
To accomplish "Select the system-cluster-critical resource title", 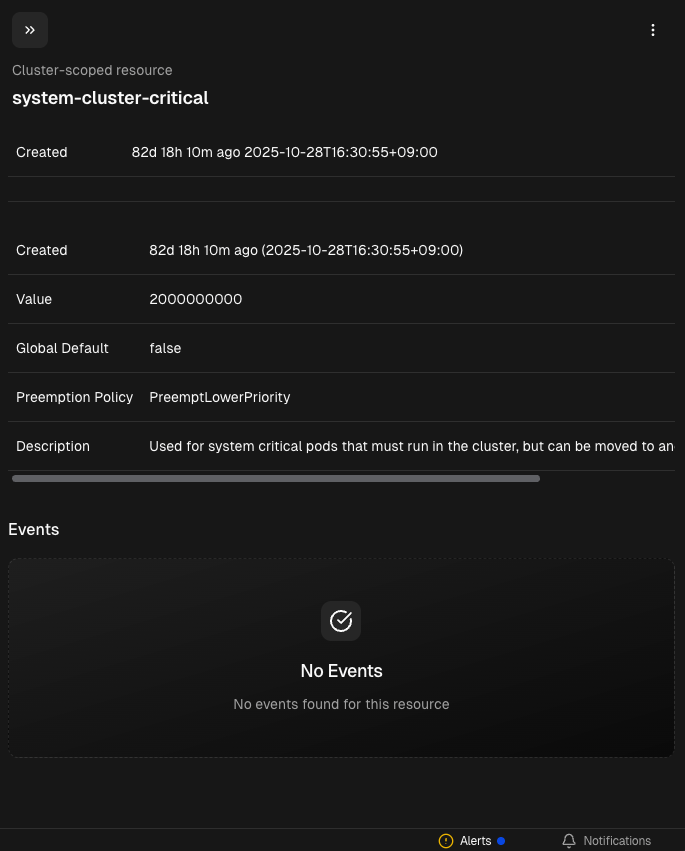I will click(110, 98).
